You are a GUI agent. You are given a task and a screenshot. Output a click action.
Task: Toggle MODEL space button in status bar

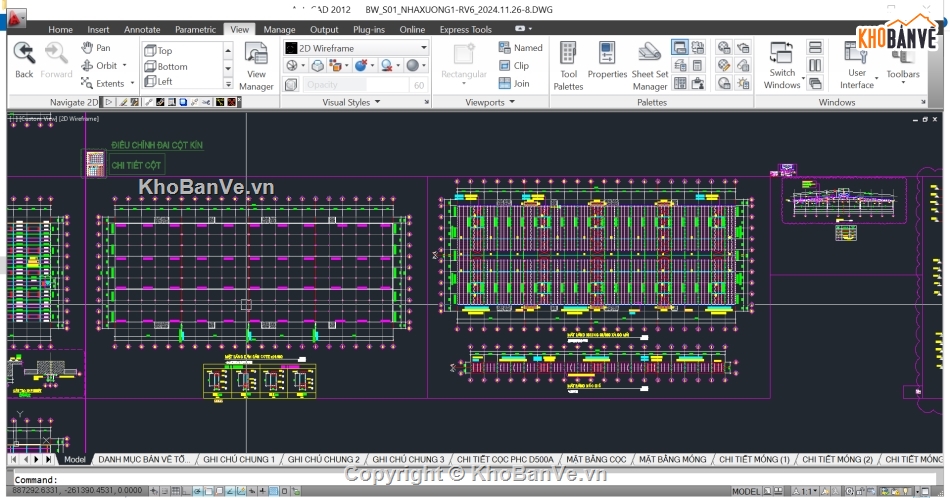pos(745,491)
